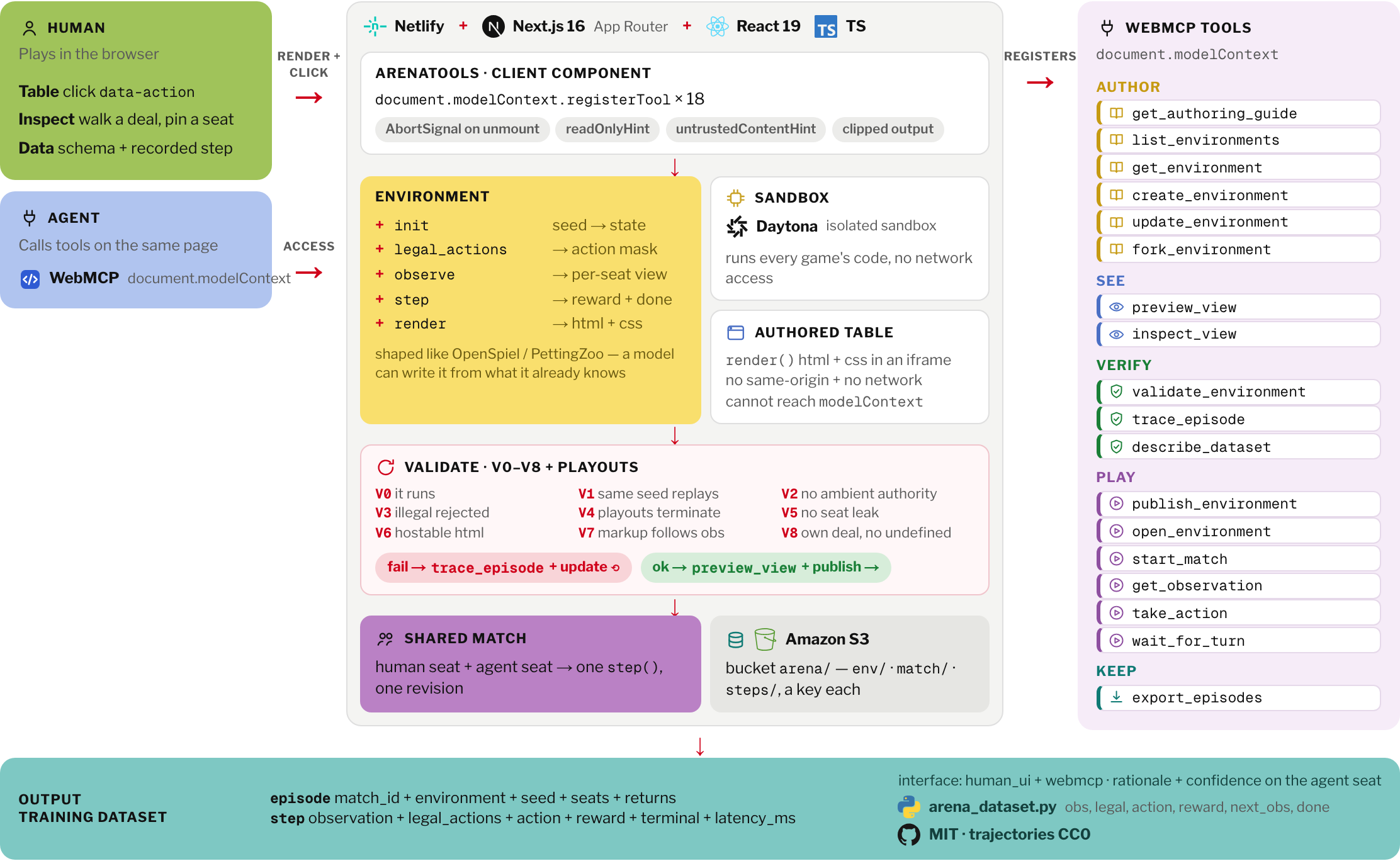Select the publish_environment tool
This screenshot has height=861, width=1400.
tap(1238, 504)
